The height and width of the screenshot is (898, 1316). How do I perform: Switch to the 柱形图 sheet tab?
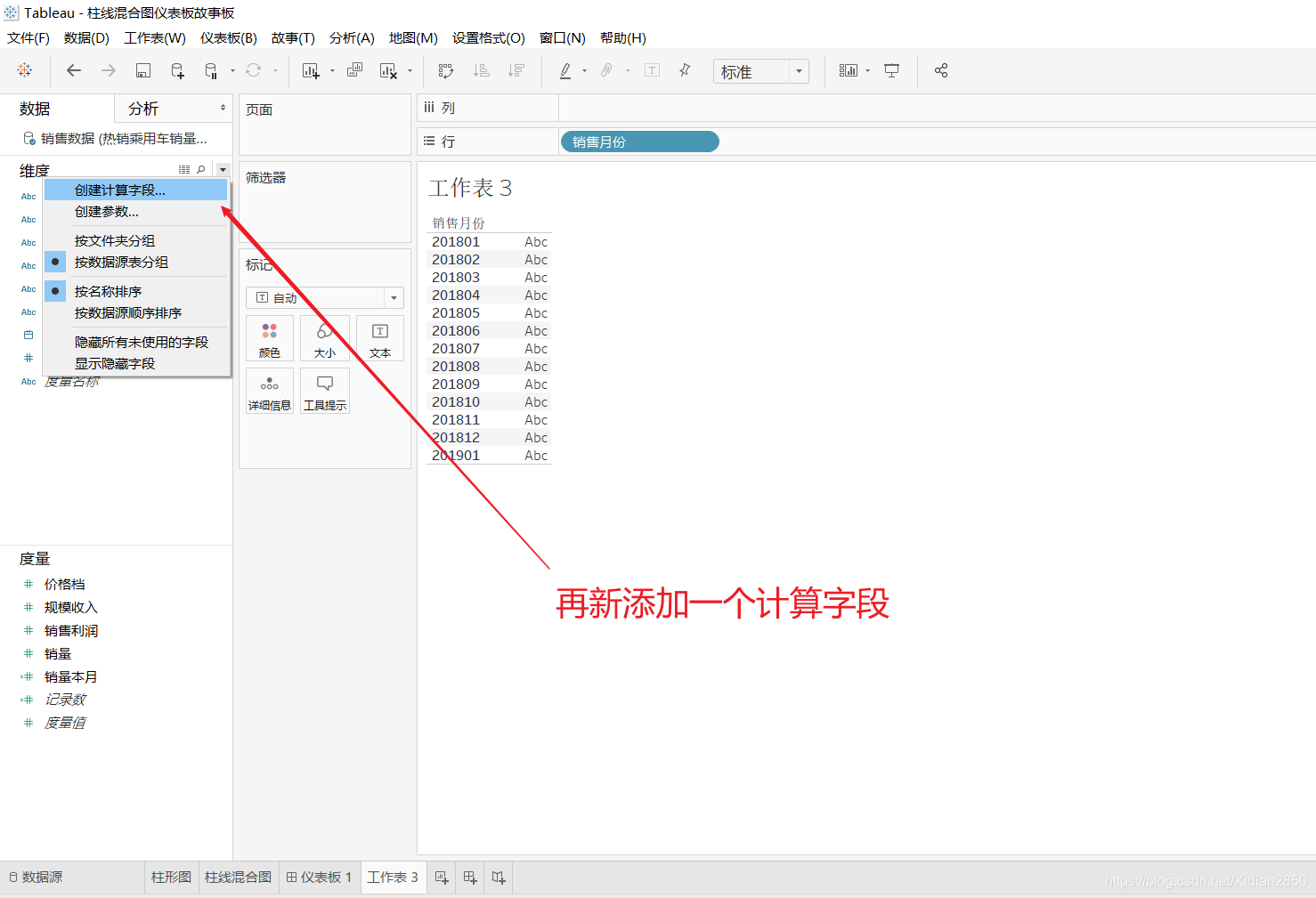pyautogui.click(x=171, y=878)
